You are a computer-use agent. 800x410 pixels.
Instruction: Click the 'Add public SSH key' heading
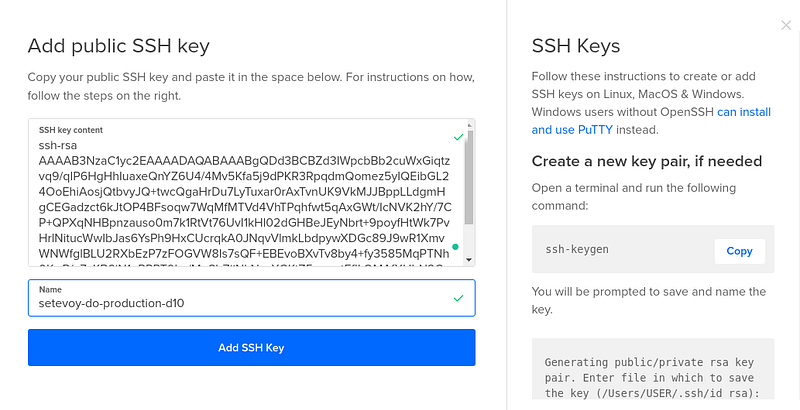click(118, 46)
